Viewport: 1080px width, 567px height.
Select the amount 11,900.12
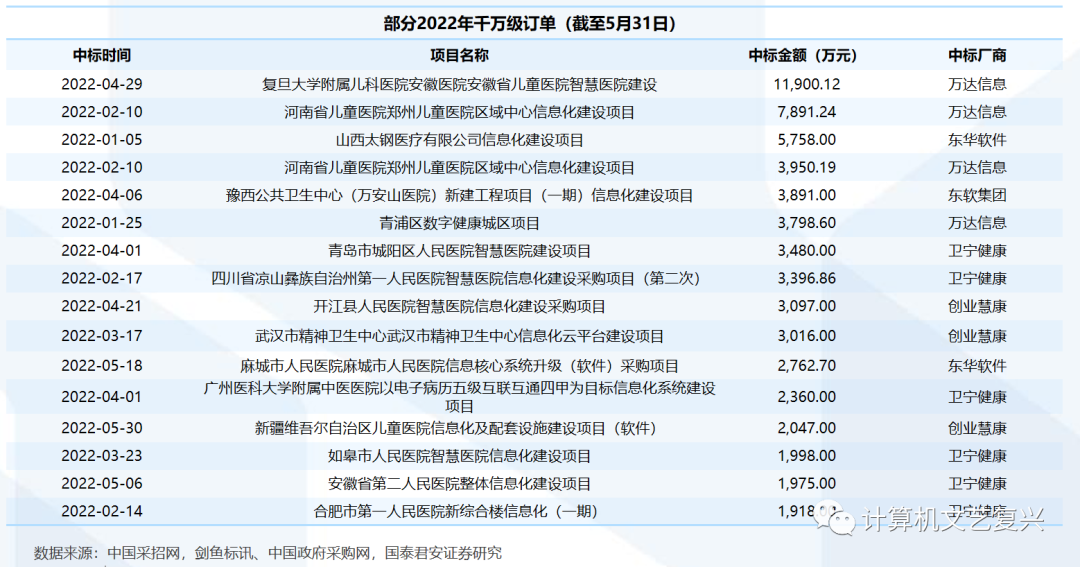(806, 84)
